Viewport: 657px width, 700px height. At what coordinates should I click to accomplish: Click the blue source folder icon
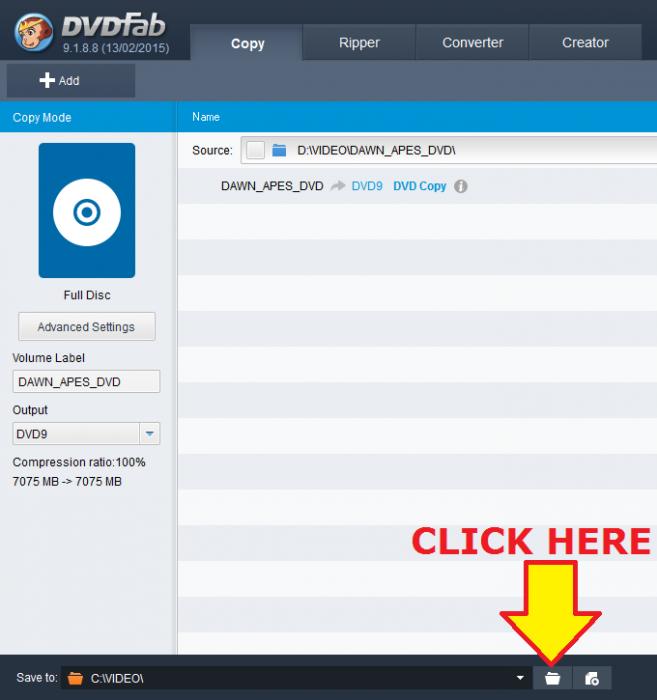(279, 150)
